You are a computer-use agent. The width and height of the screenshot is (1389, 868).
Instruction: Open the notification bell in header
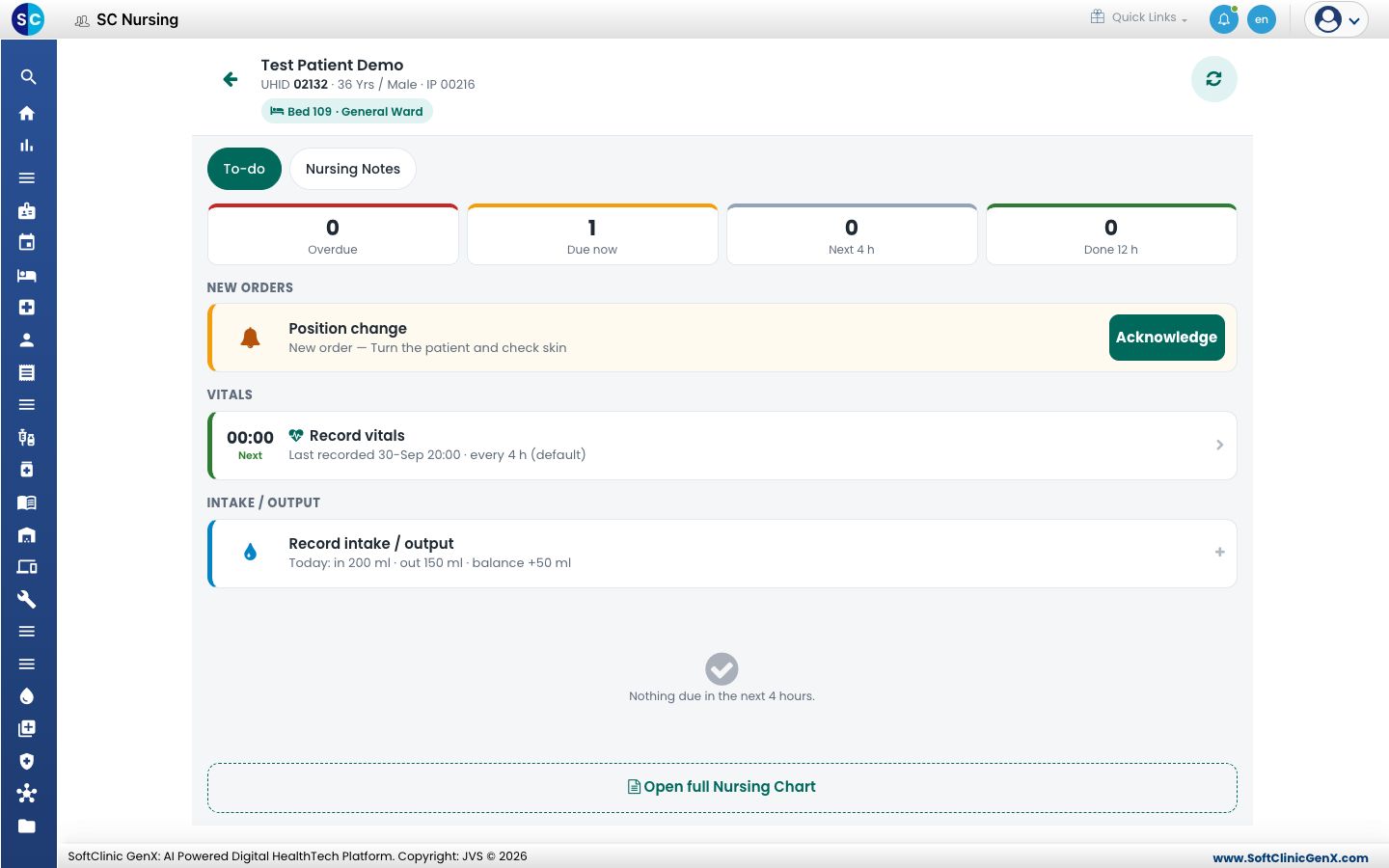(x=1224, y=19)
